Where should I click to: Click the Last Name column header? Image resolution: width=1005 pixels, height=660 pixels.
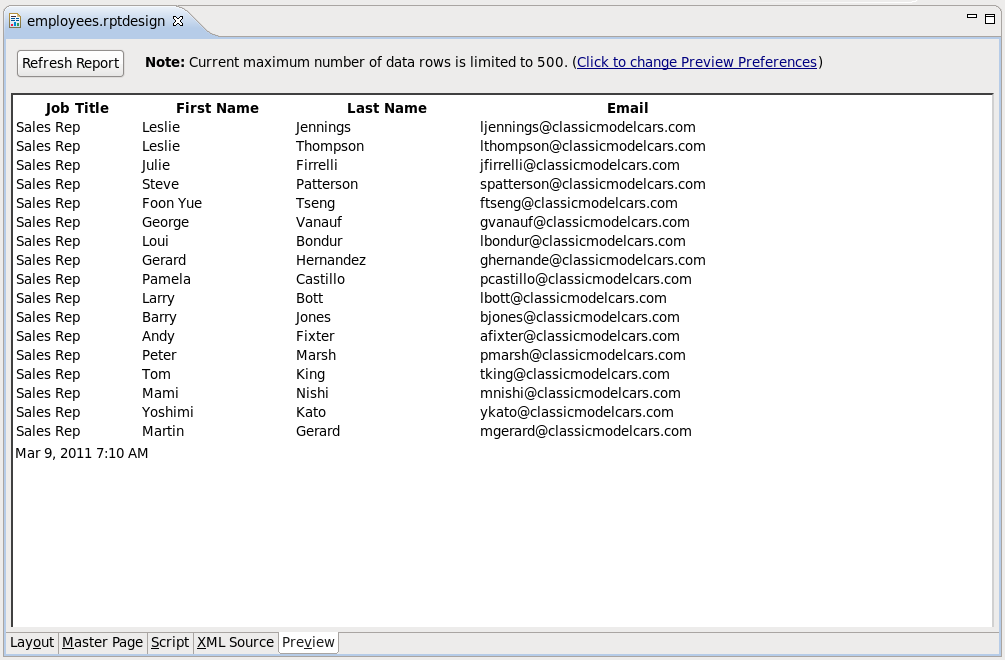[386, 108]
